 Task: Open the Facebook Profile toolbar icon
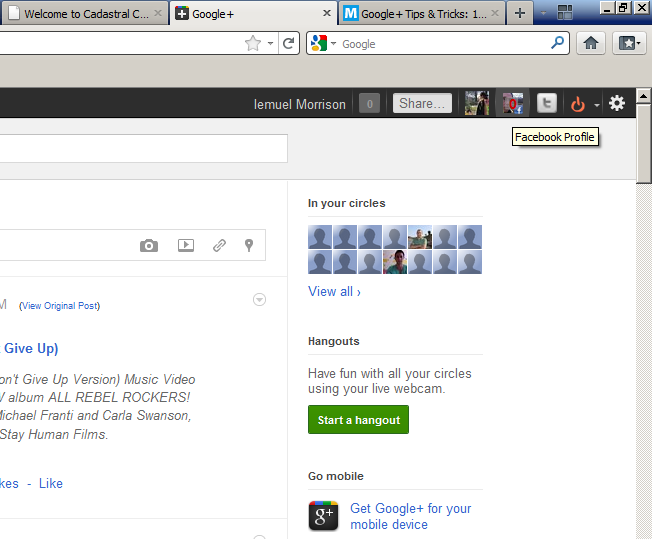[x=512, y=103]
